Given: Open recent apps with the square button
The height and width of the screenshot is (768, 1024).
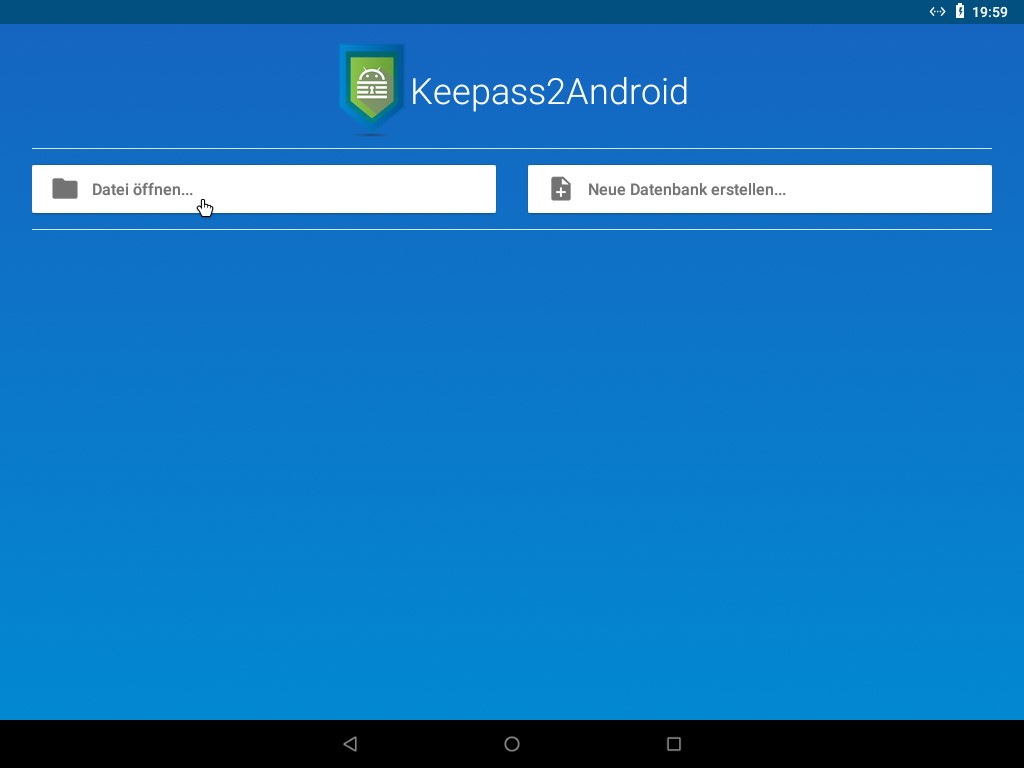Looking at the screenshot, I should click(673, 744).
